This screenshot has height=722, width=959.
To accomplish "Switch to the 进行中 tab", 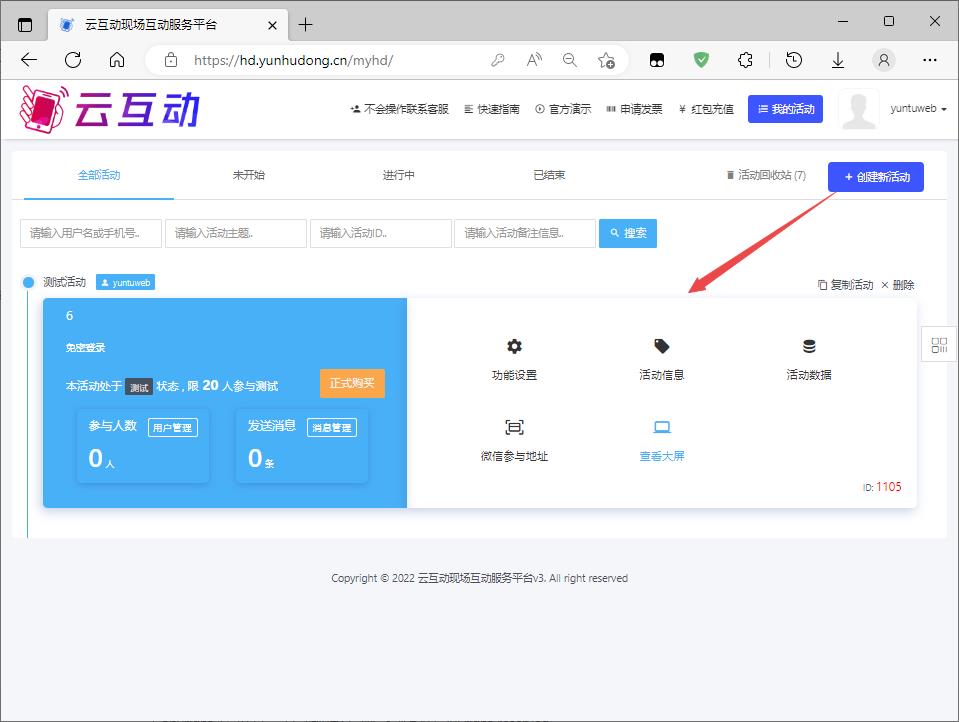I will 398,175.
